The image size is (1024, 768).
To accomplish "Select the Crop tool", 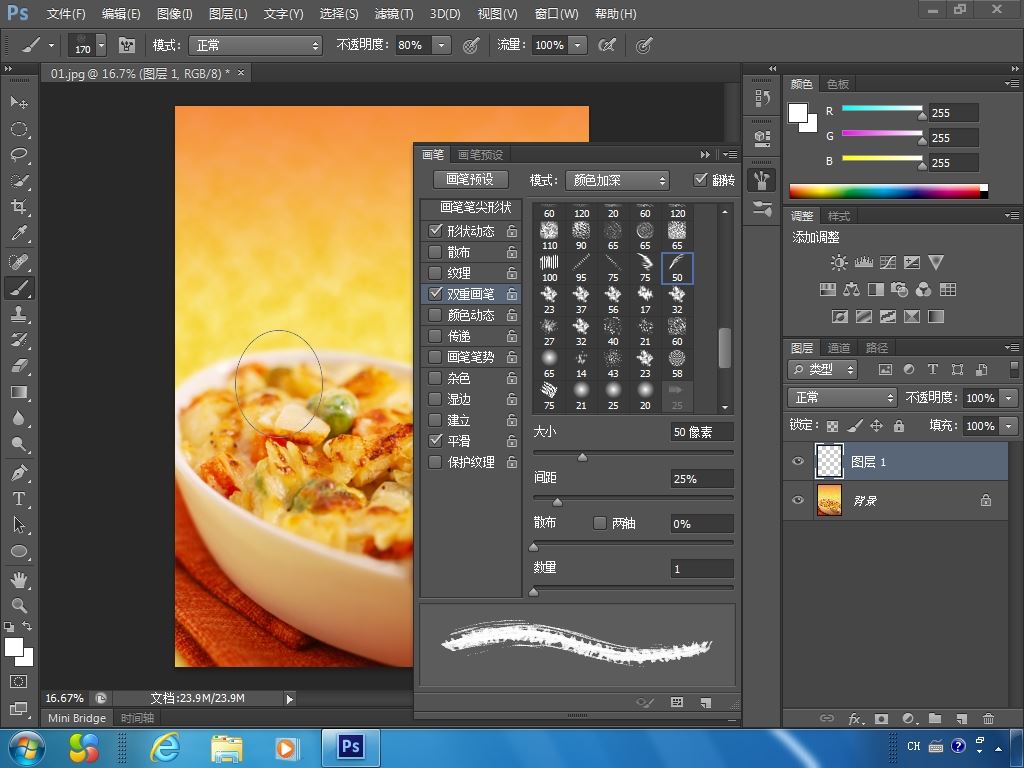I will pyautogui.click(x=19, y=207).
